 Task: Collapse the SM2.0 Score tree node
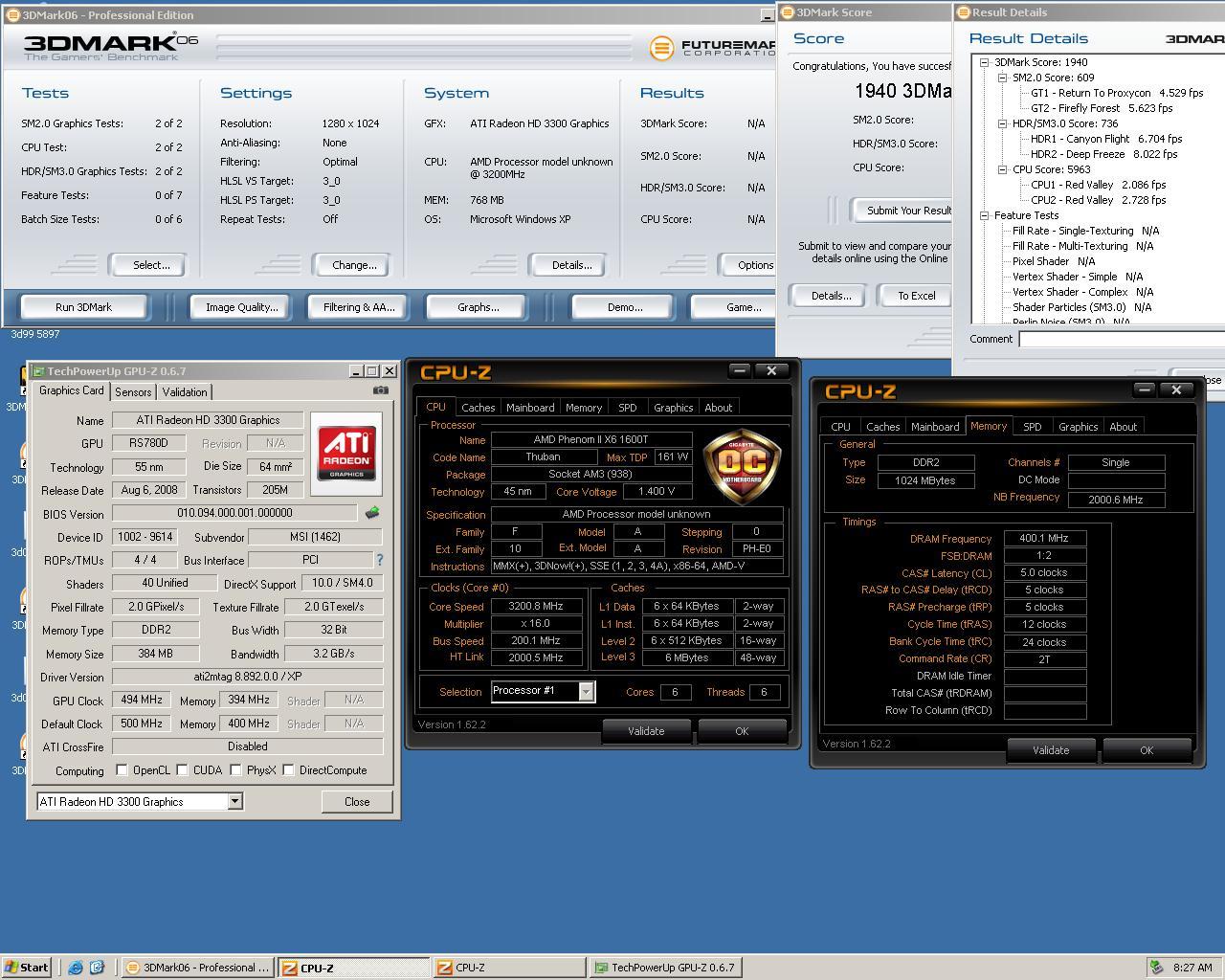coord(1002,78)
